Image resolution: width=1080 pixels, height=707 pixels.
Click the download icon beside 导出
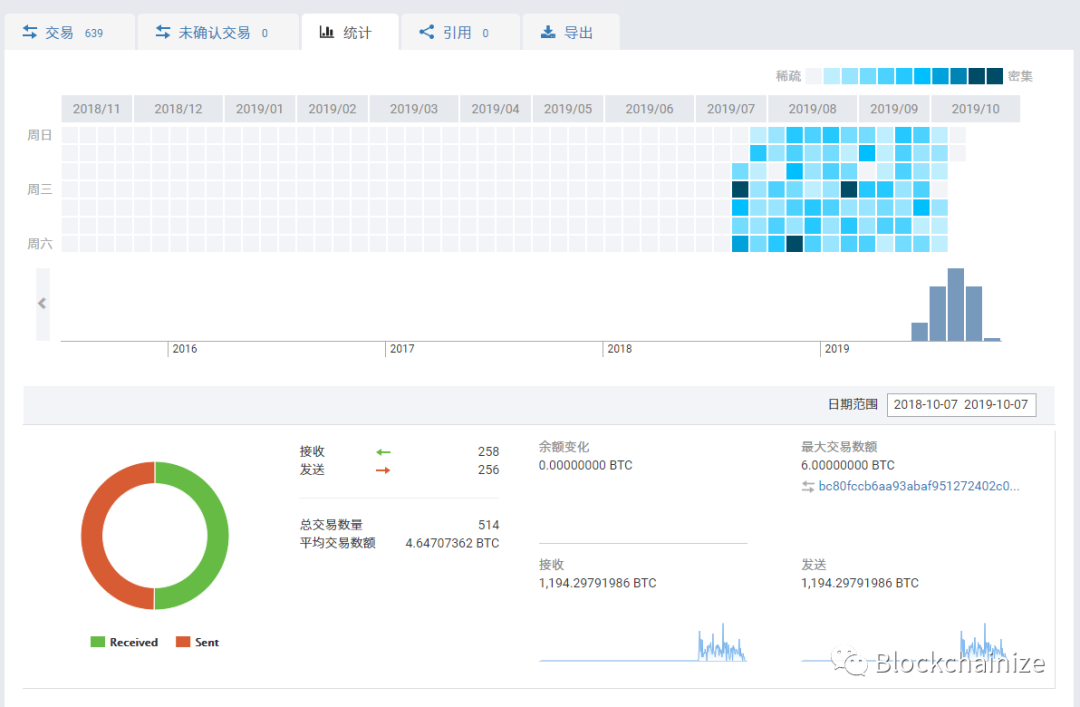548,32
